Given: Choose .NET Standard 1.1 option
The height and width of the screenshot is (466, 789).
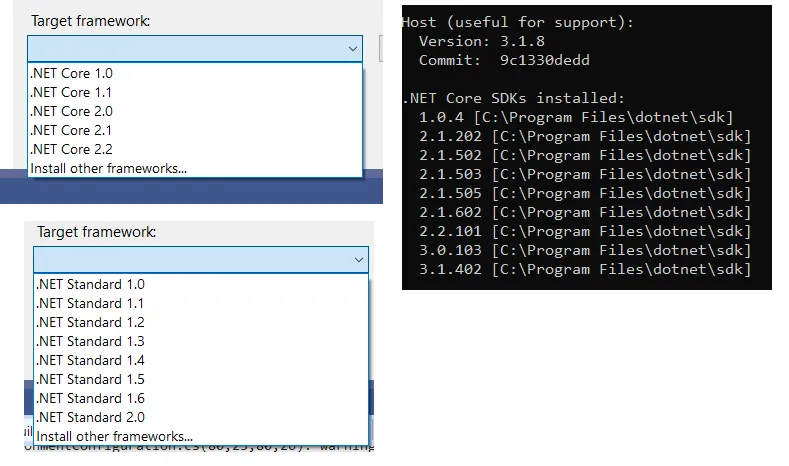Looking at the screenshot, I should tap(201, 303).
